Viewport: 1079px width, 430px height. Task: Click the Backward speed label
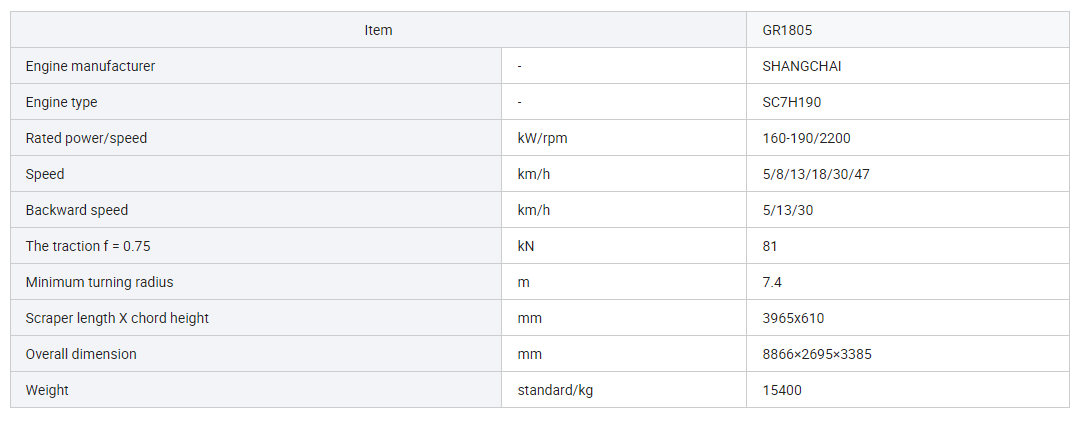point(76,210)
